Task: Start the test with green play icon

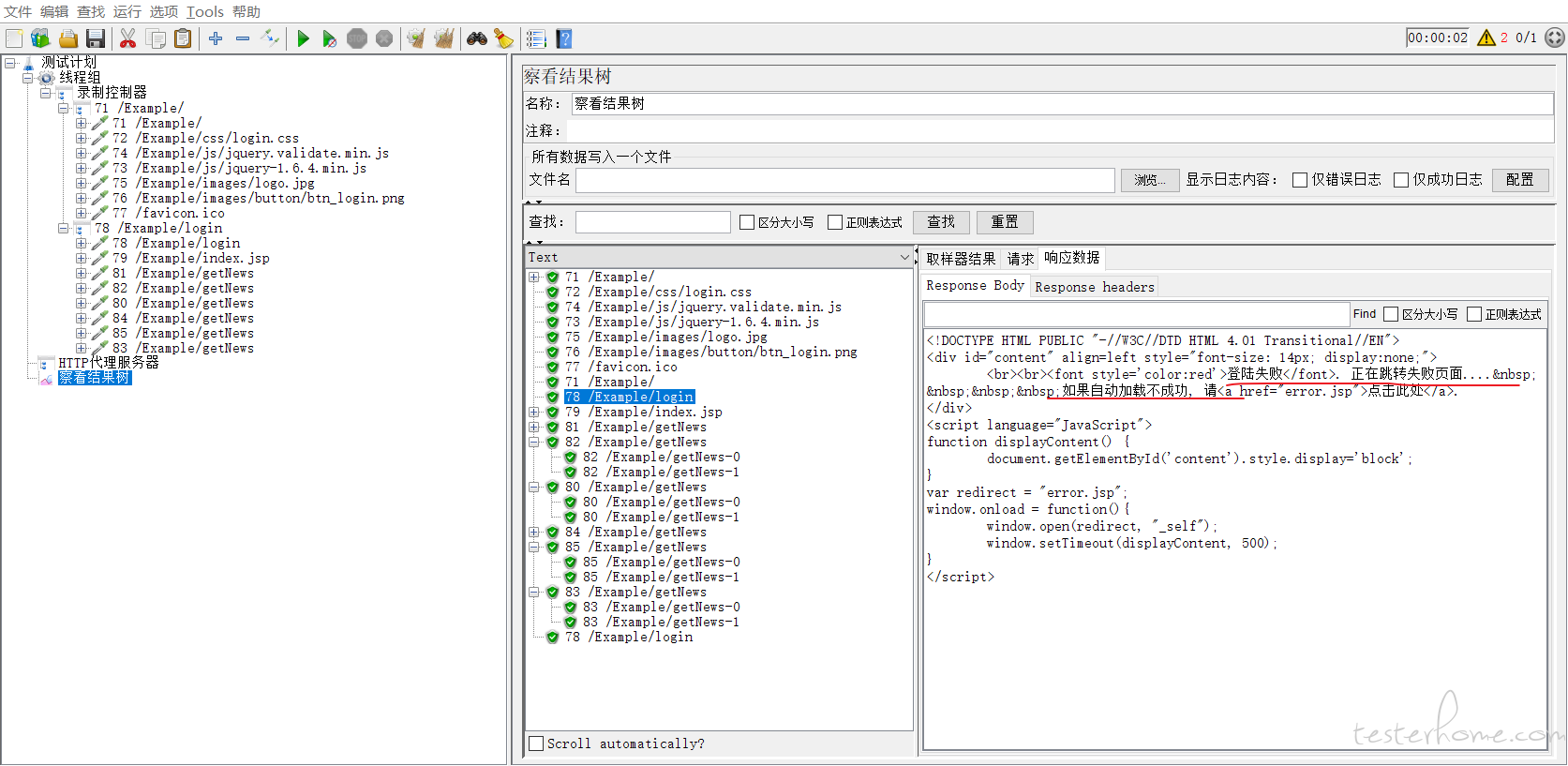Action: point(303,38)
